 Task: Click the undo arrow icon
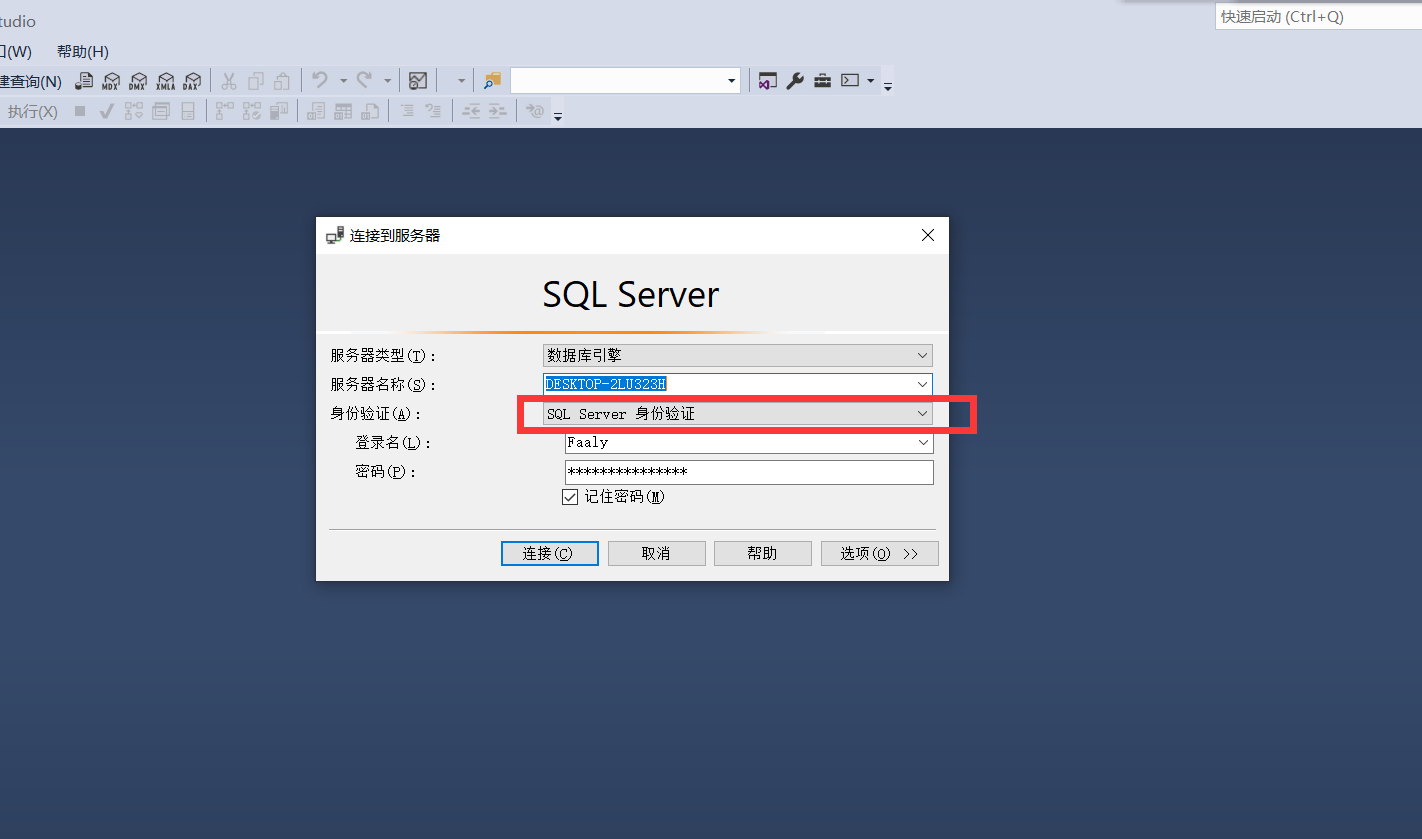point(321,80)
